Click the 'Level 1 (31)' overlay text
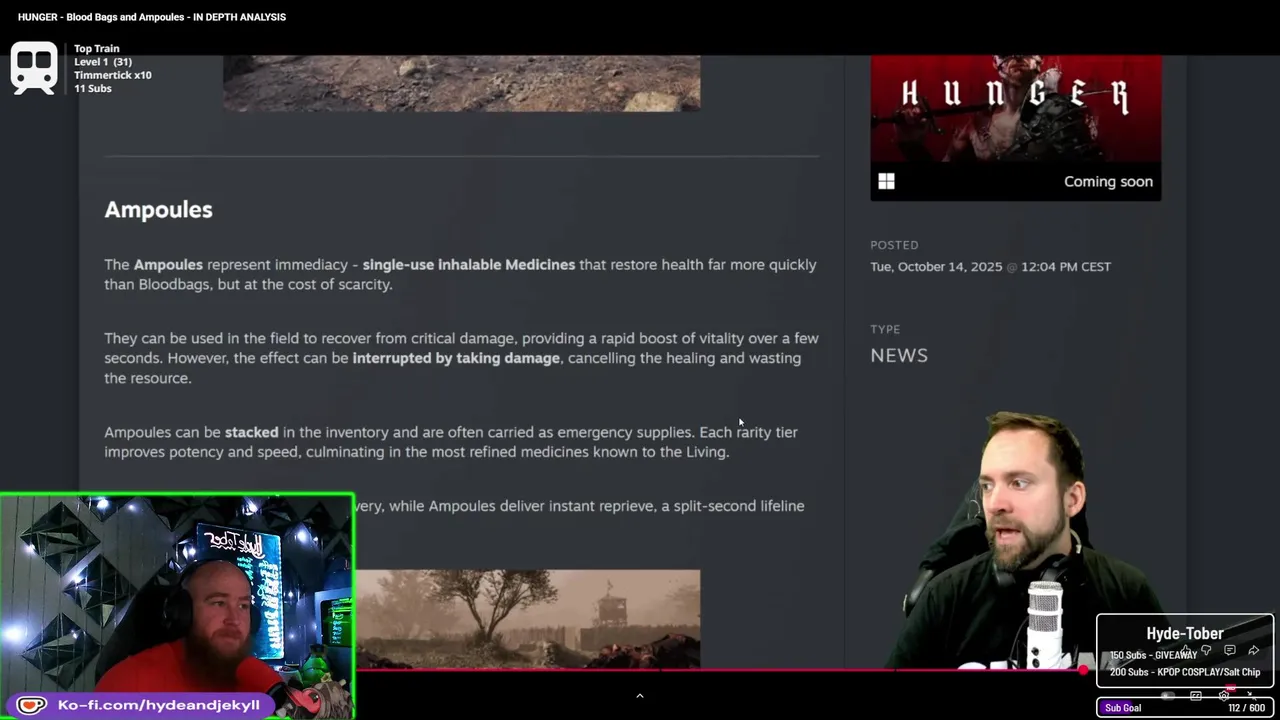Viewport: 1280px width, 720px height. (x=103, y=62)
